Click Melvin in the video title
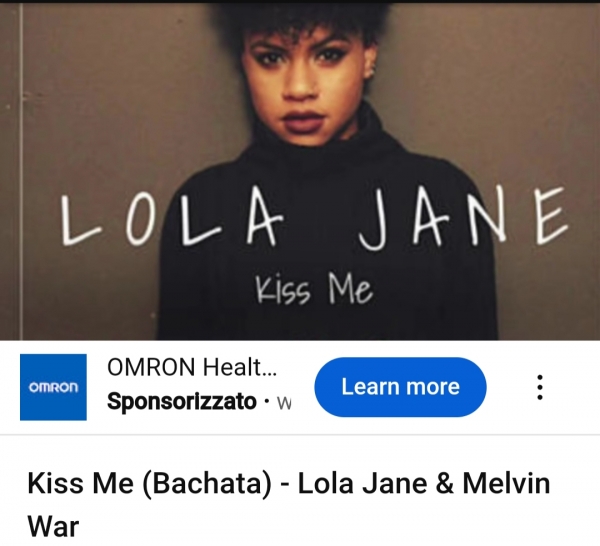Image resolution: width=600 pixels, height=546 pixels. (506, 483)
